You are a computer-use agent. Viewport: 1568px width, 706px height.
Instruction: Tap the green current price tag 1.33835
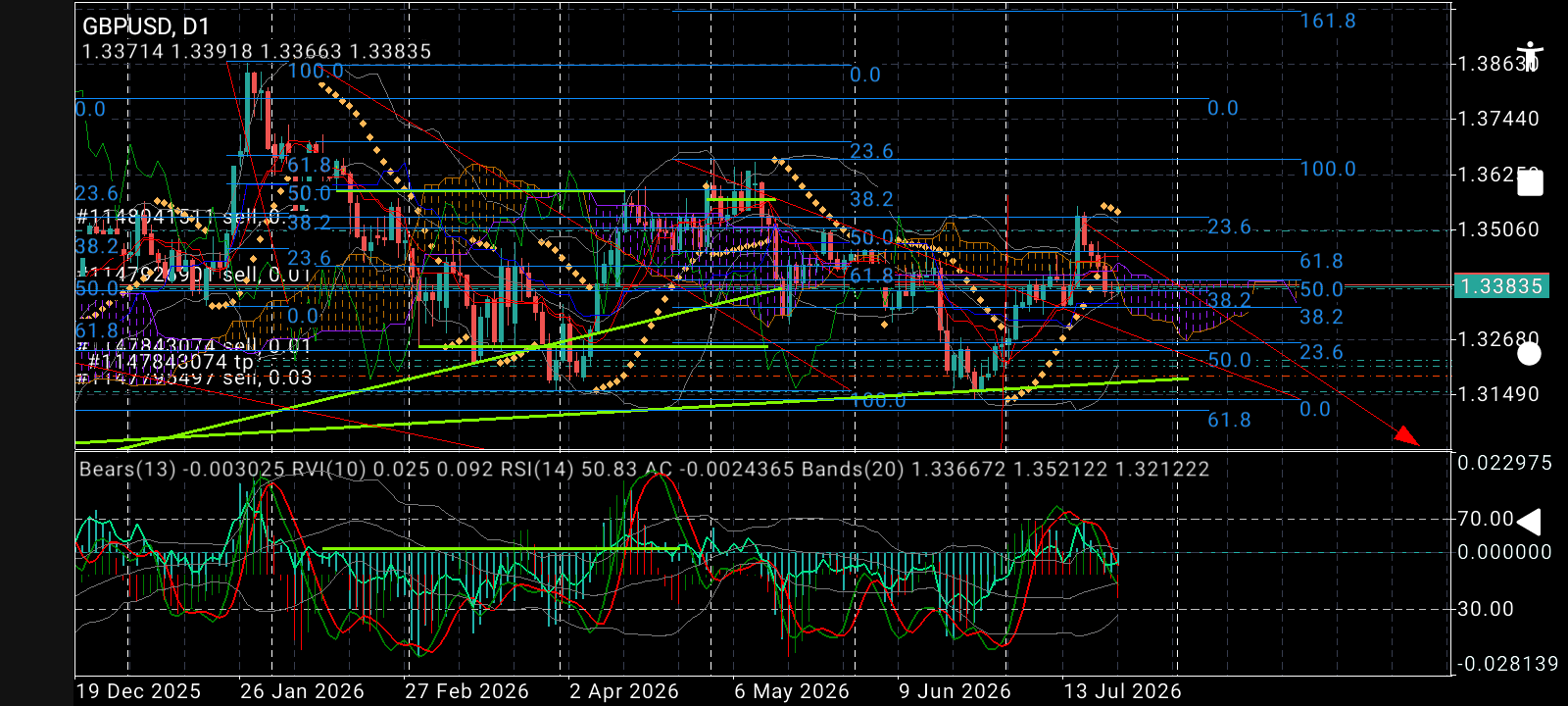point(1501,286)
